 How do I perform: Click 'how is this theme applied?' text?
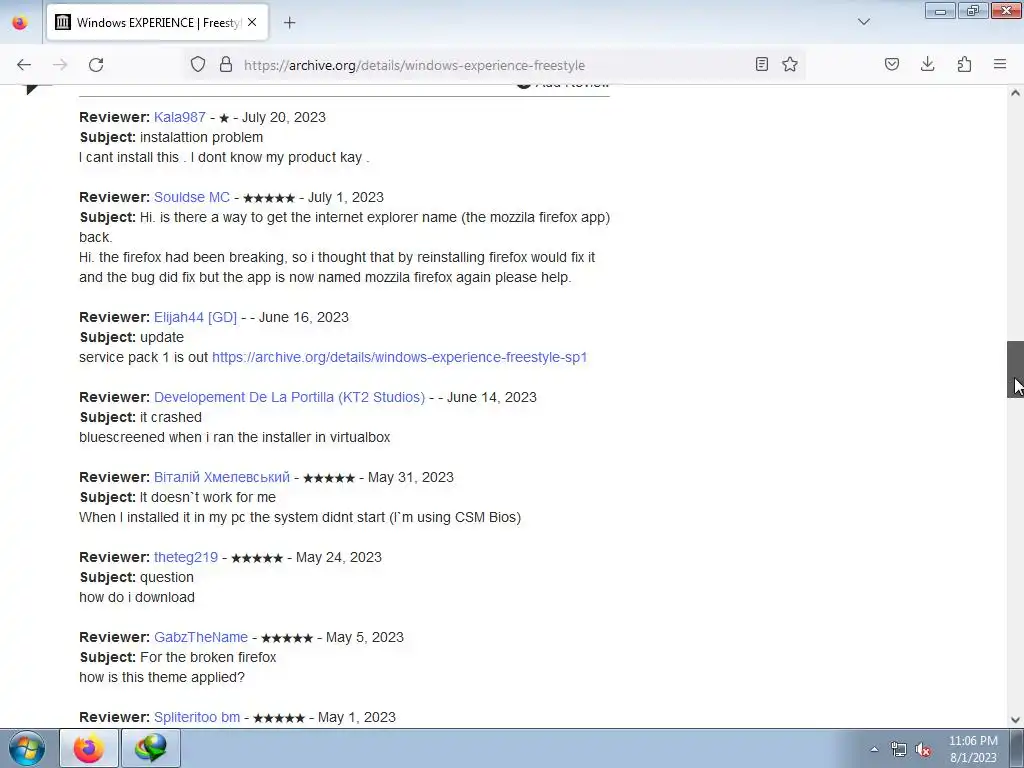tap(162, 677)
